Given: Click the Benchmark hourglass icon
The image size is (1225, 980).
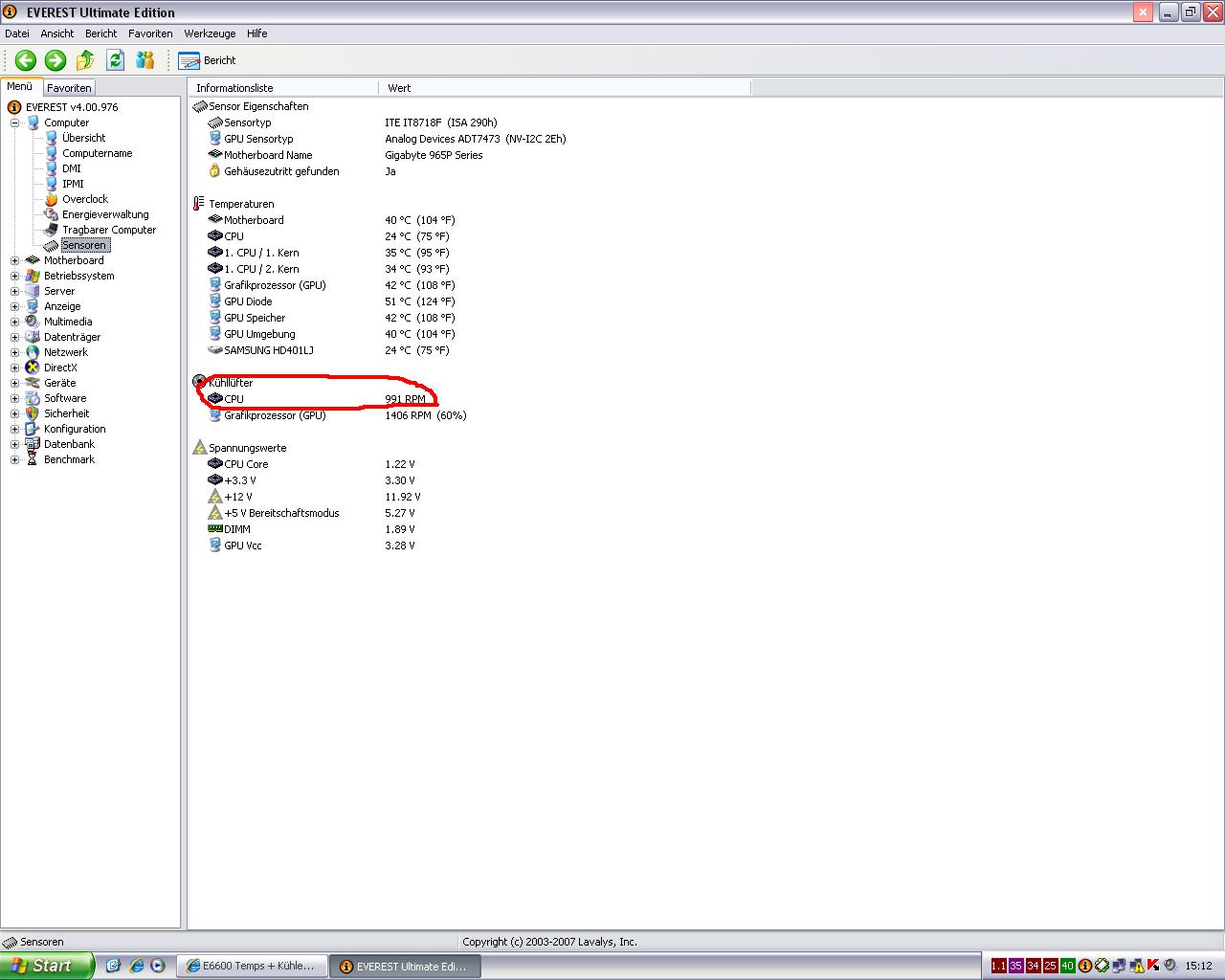Looking at the screenshot, I should click(x=33, y=459).
